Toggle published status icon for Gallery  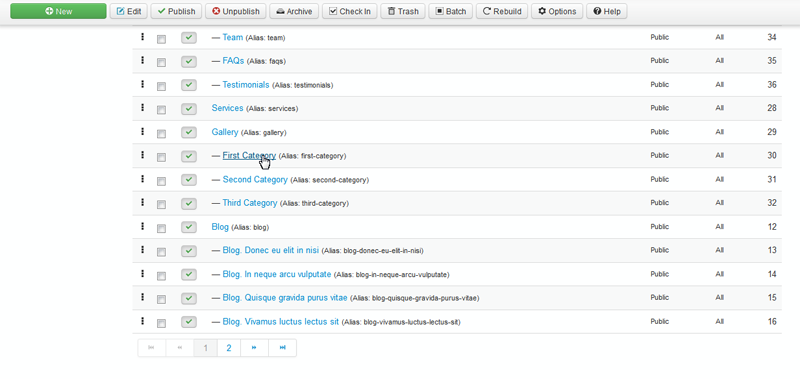189,133
